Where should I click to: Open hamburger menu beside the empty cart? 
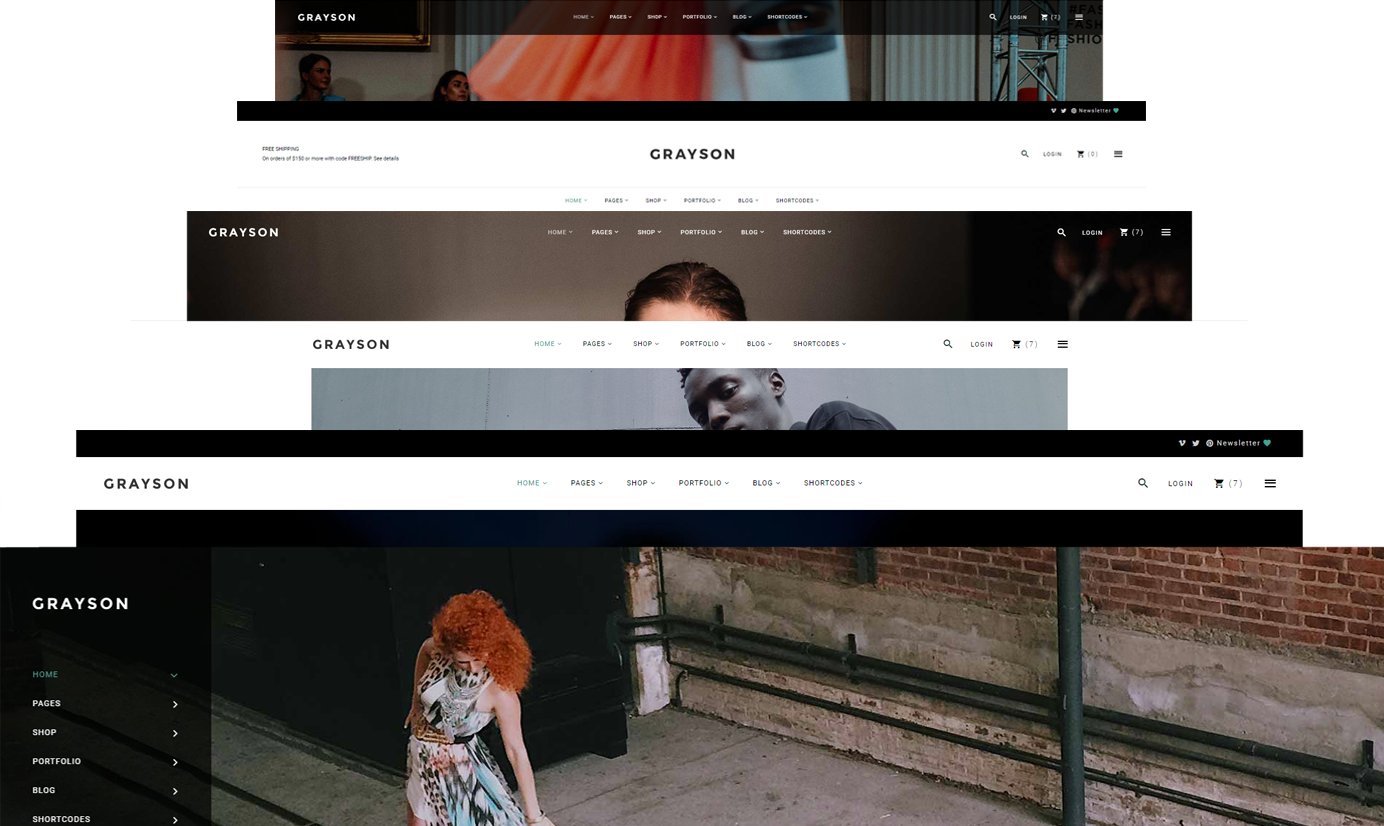click(x=1118, y=154)
